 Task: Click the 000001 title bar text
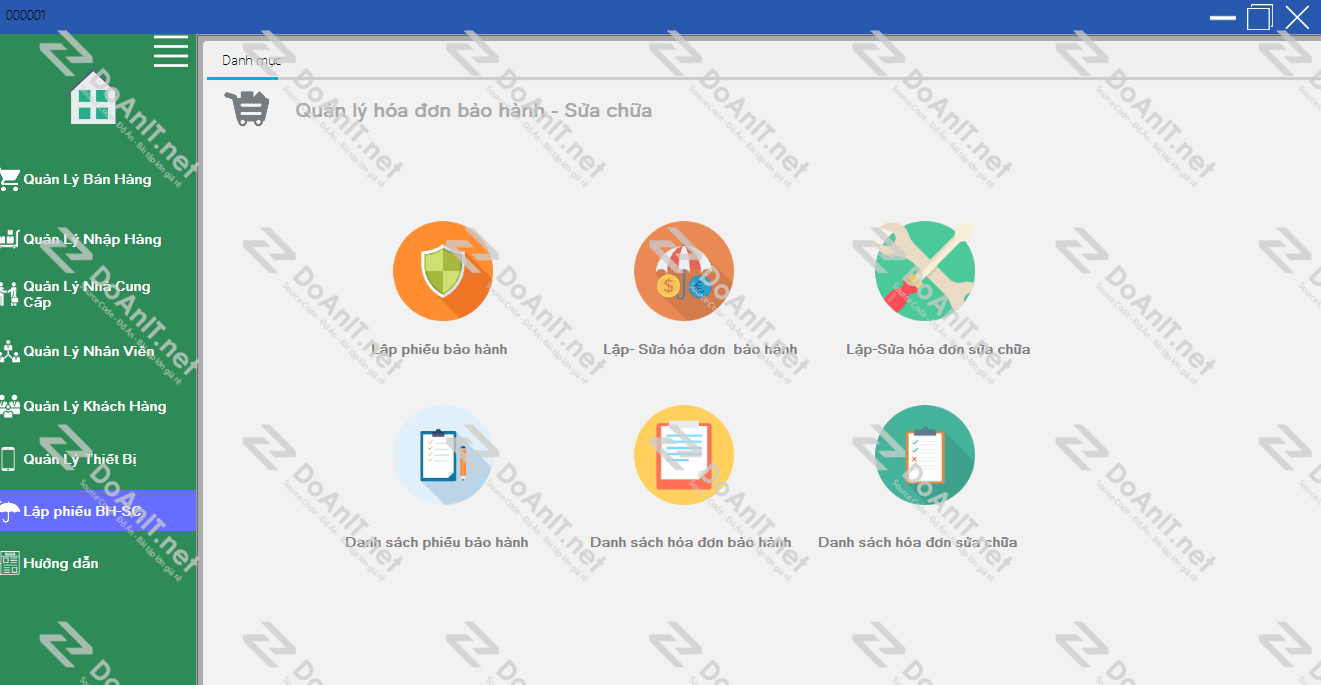click(x=26, y=15)
